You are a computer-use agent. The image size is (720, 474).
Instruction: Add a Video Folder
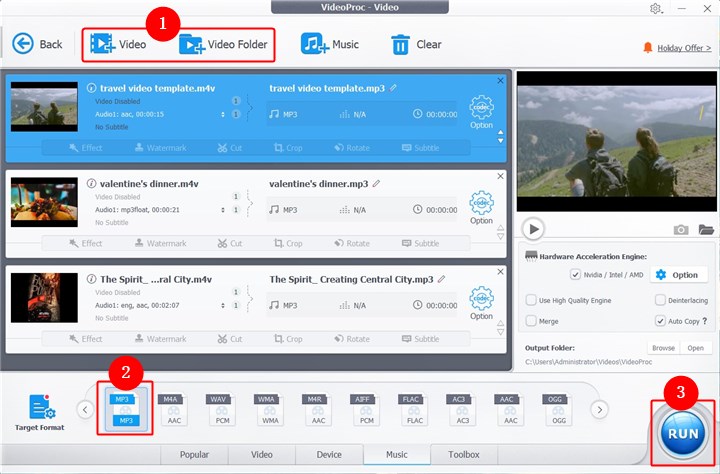pos(223,44)
